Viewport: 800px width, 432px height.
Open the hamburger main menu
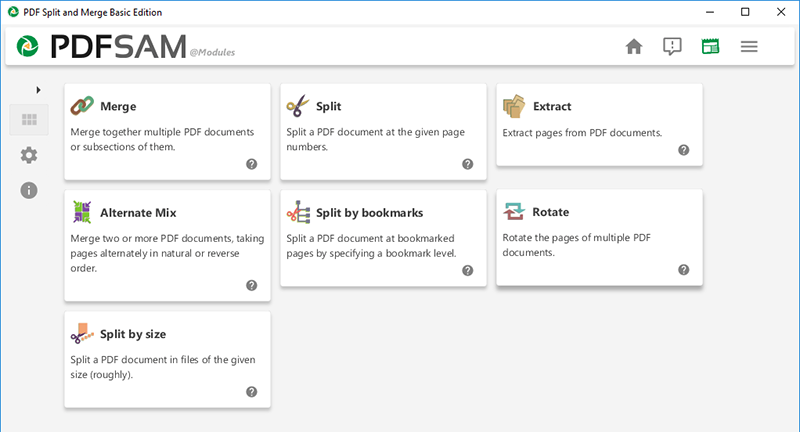coord(749,46)
